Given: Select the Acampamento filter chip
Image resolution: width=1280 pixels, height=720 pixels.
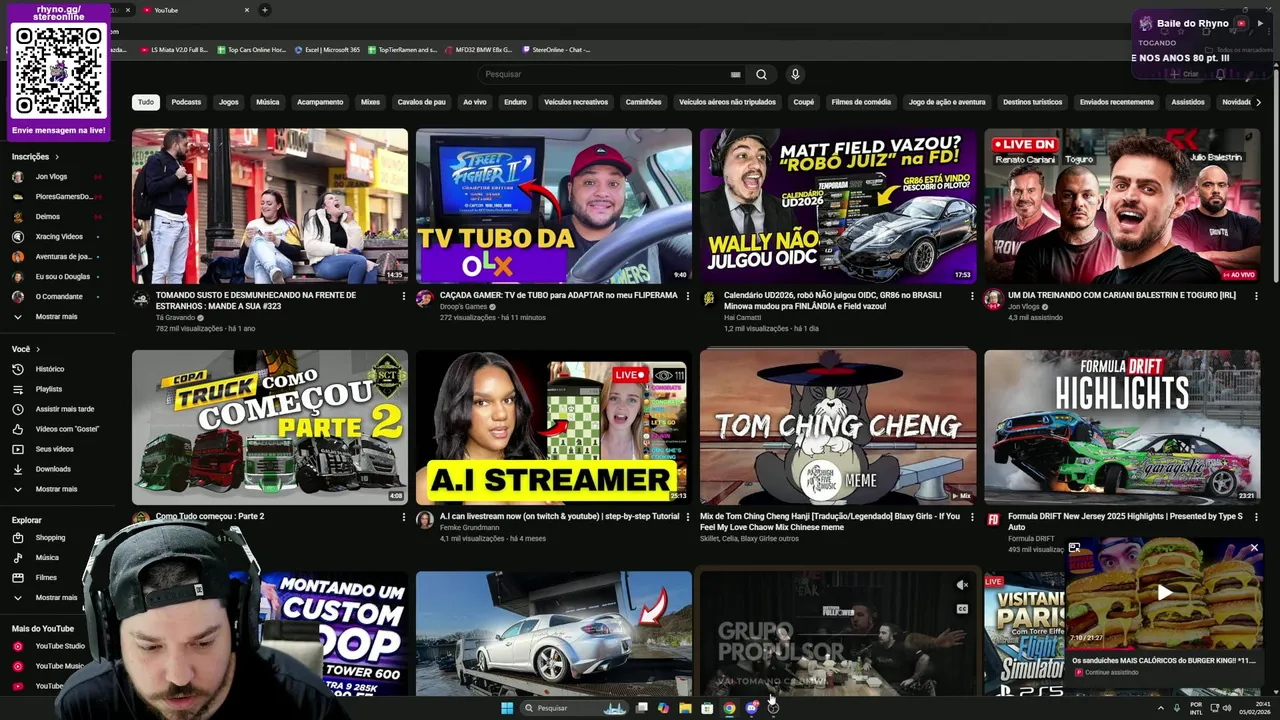Looking at the screenshot, I should pyautogui.click(x=320, y=102).
